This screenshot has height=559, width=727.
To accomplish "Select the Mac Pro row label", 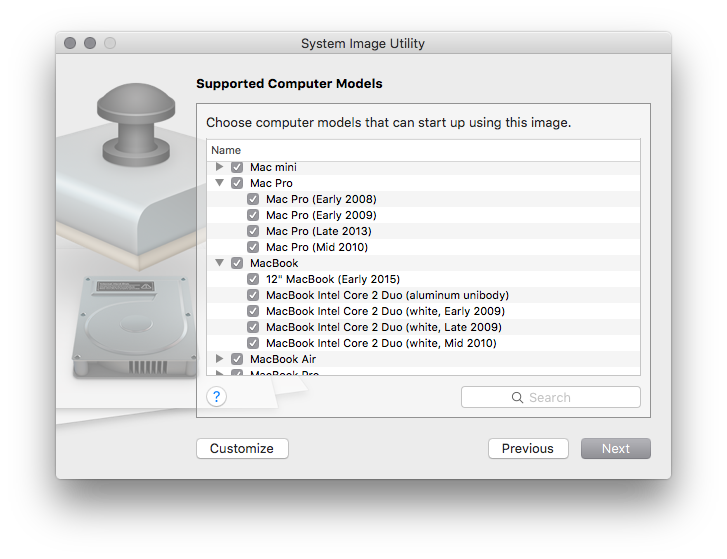I will point(271,183).
